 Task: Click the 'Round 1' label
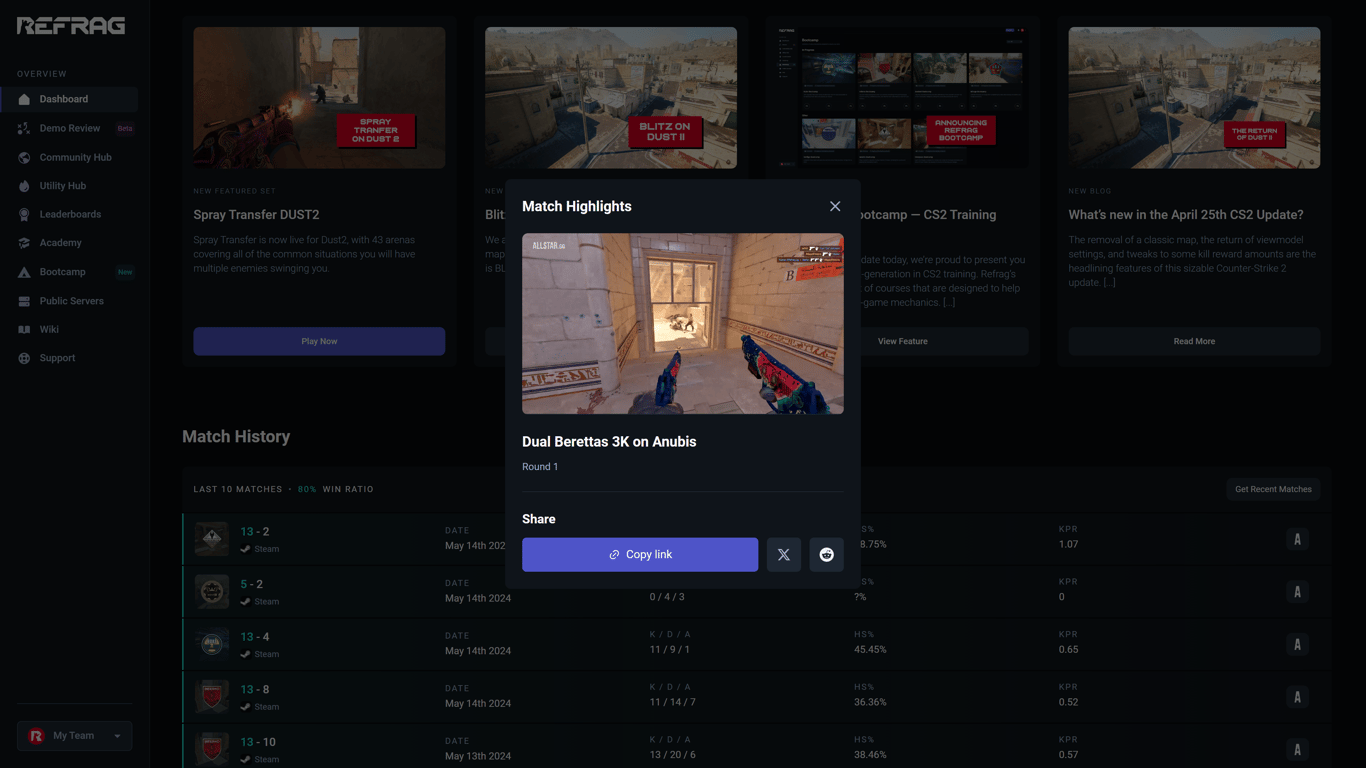coord(540,467)
